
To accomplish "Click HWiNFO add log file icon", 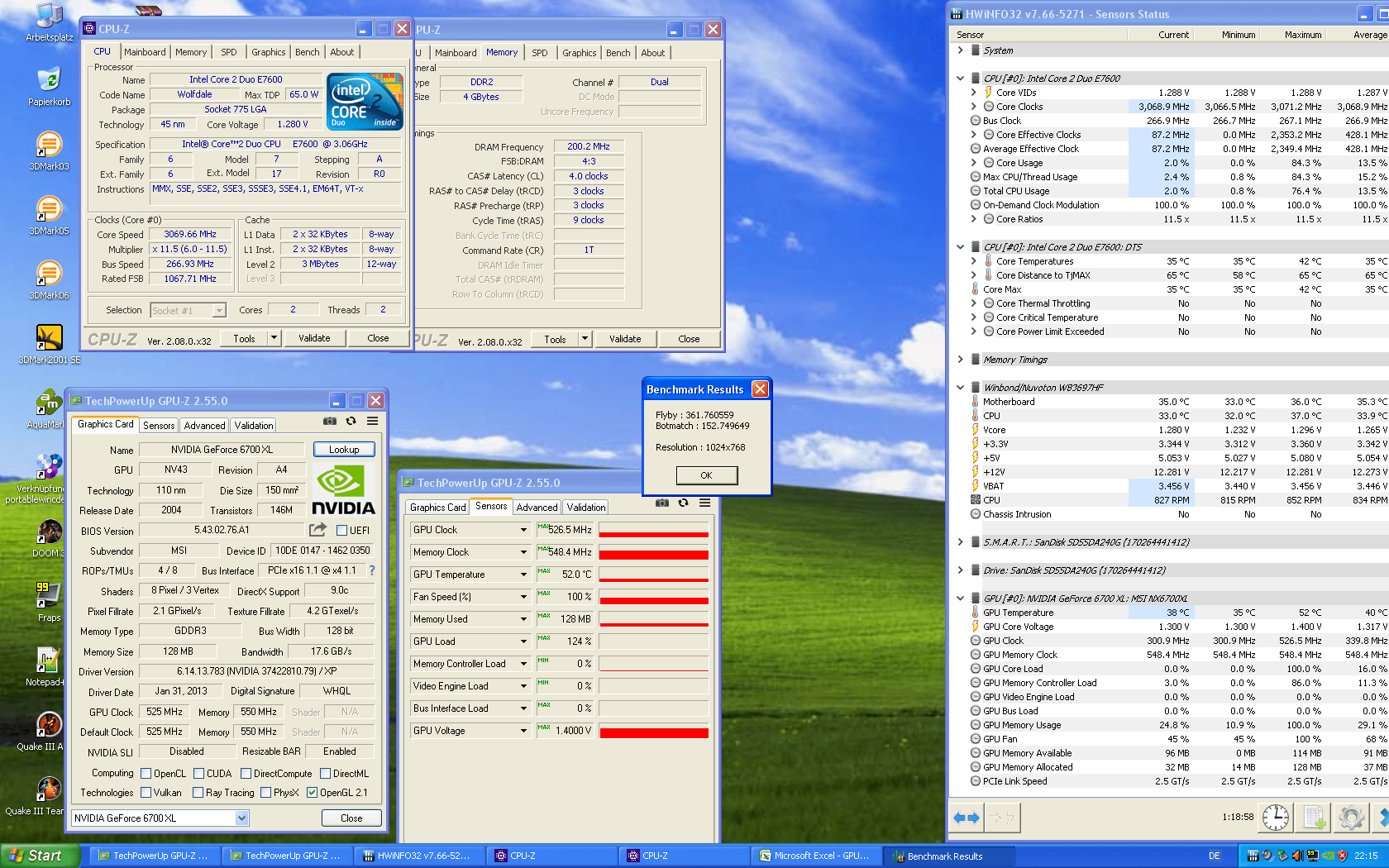I will (1314, 818).
